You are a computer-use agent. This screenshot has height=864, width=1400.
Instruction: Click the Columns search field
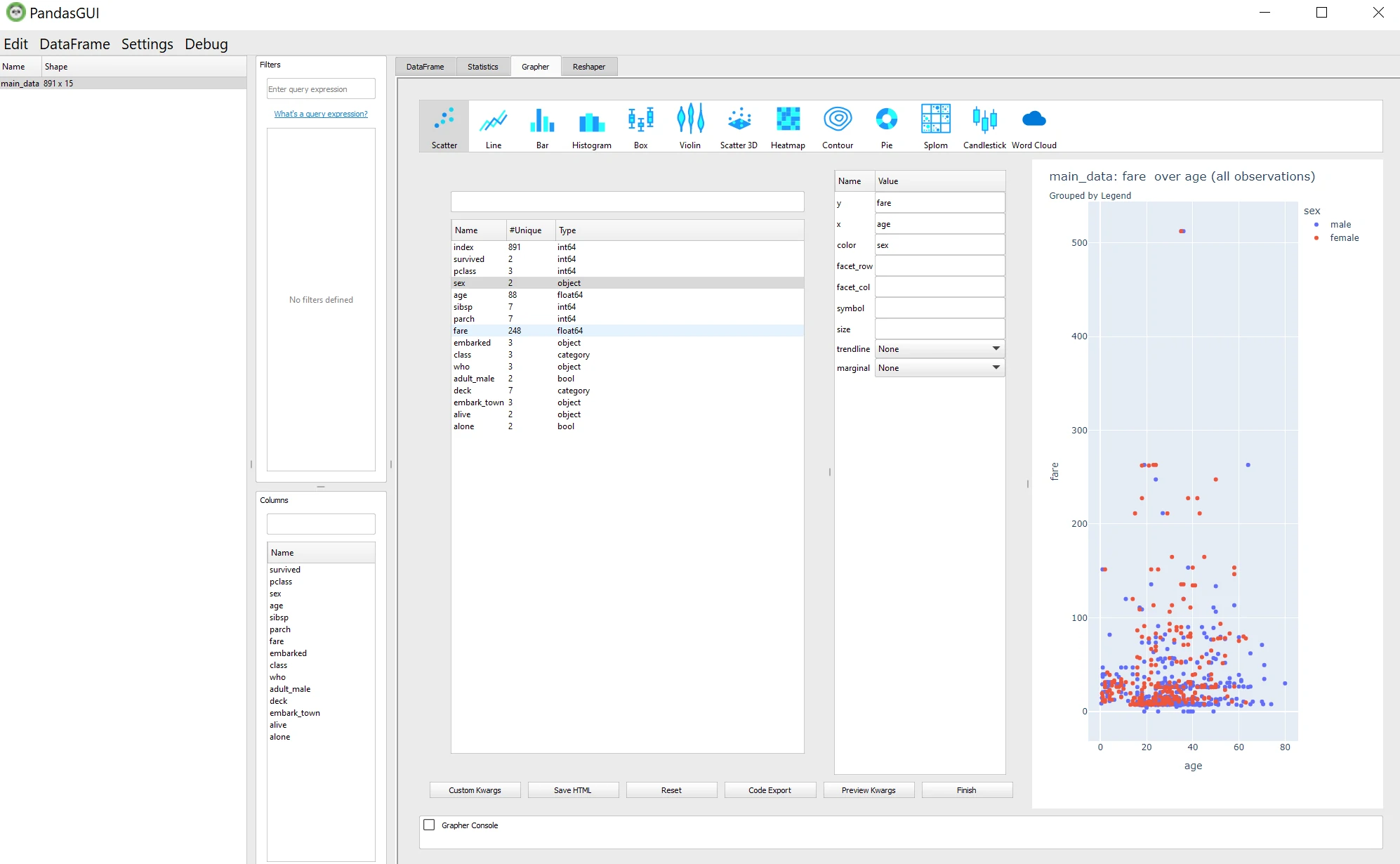point(321,524)
